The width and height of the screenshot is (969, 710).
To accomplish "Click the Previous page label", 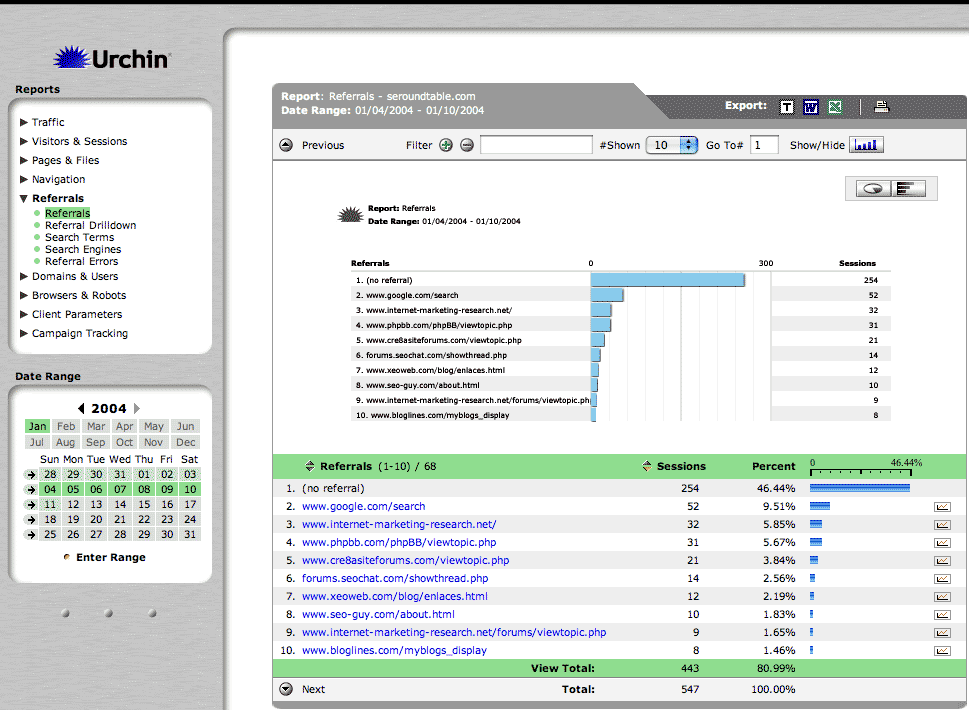I will pyautogui.click(x=323, y=145).
